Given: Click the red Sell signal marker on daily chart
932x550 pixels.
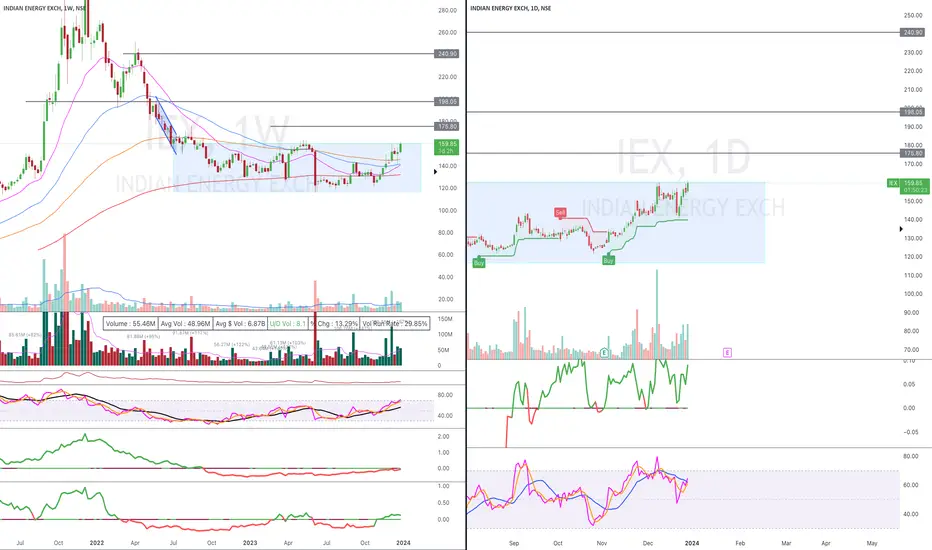Looking at the screenshot, I should pyautogui.click(x=560, y=212).
